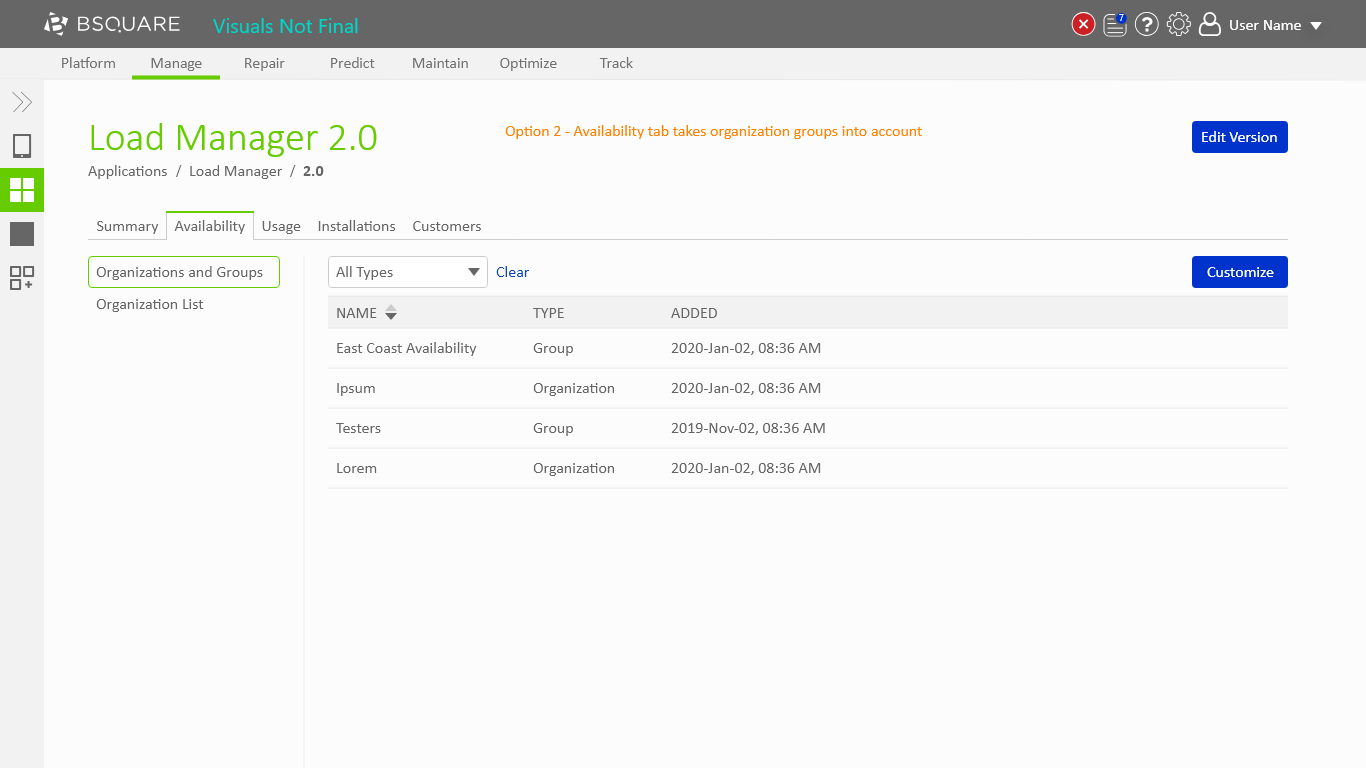Click the solid gray square sidebar icon
Viewport: 1366px width, 768px height.
(x=22, y=234)
